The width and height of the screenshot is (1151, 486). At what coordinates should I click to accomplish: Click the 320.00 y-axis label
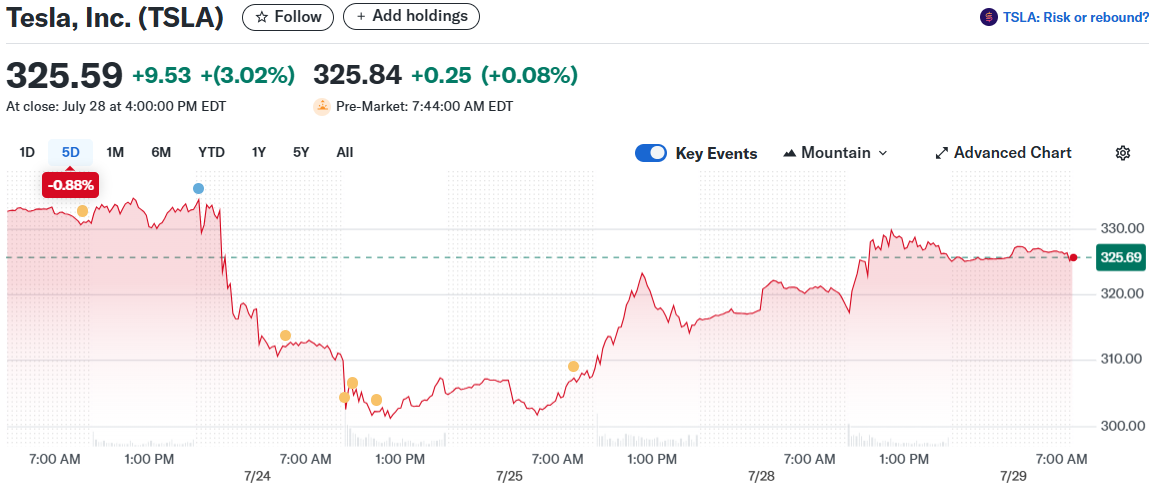coord(1122,294)
